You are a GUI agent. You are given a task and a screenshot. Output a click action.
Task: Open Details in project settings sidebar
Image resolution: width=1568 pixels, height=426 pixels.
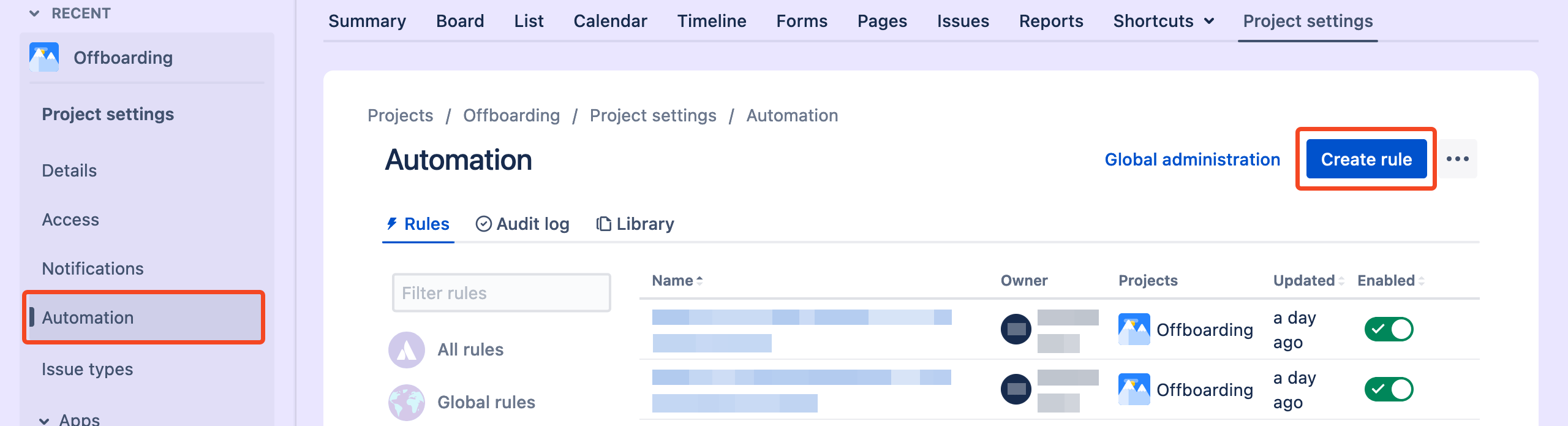pos(69,170)
